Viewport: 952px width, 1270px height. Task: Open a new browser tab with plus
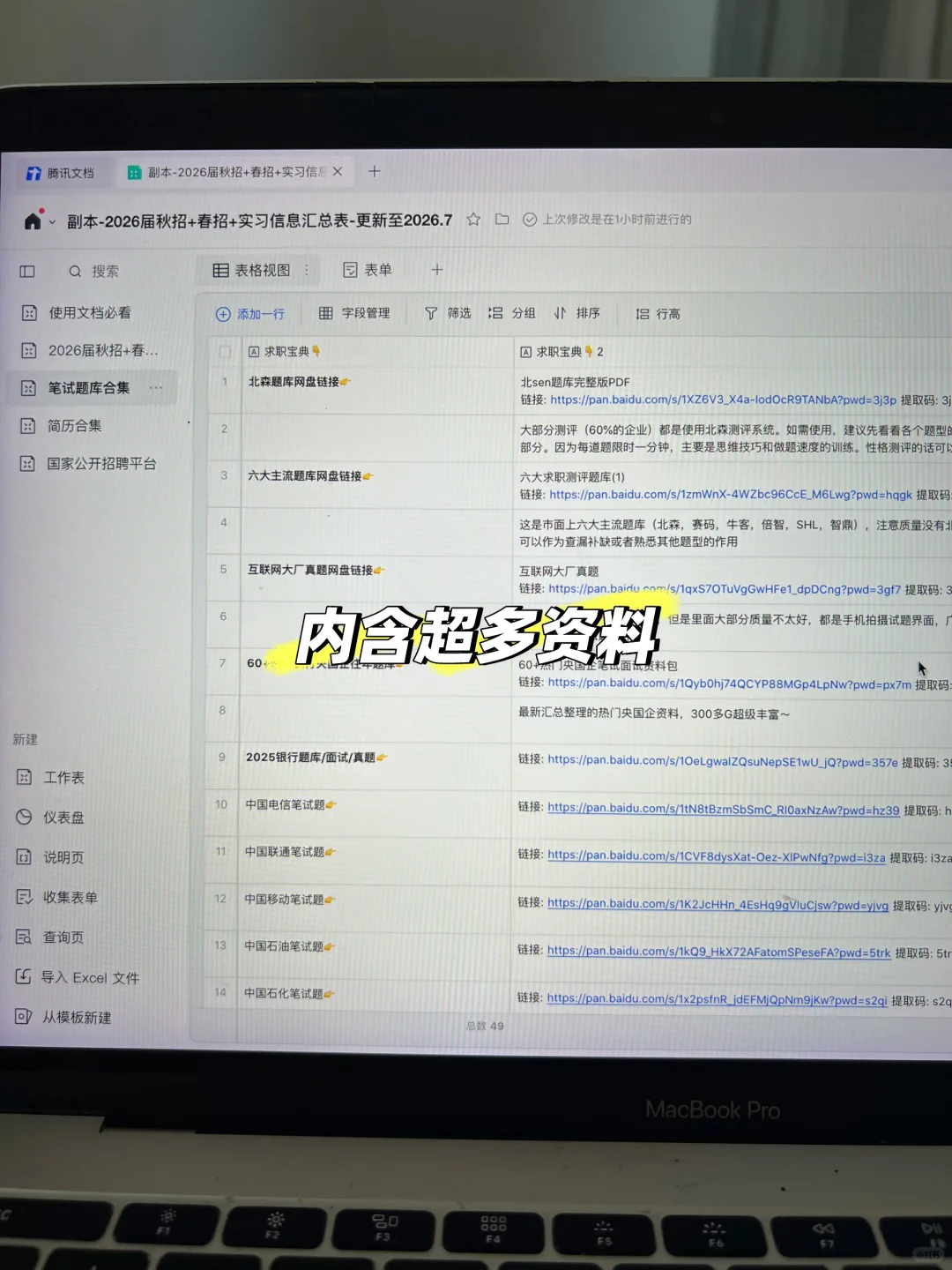pos(375,171)
